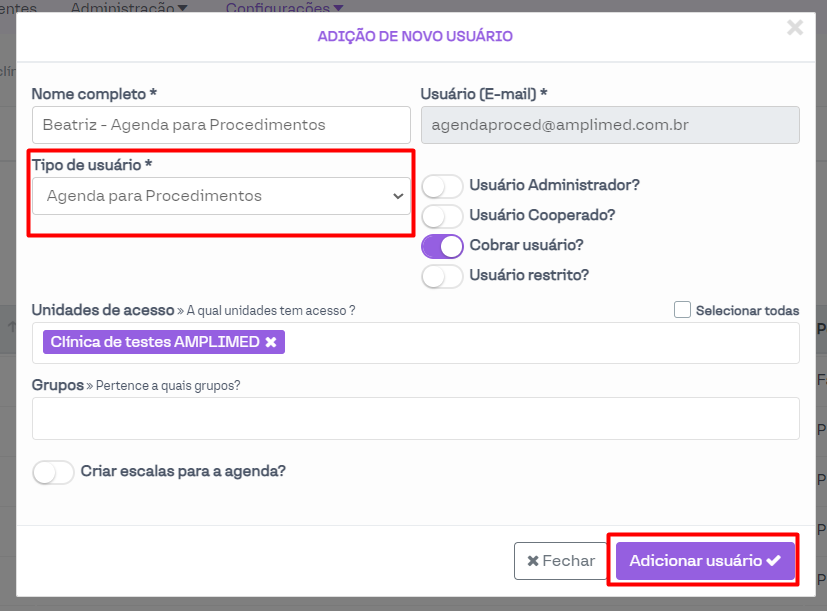Click the Adição de Novo Usuário title
This screenshot has width=827, height=611.
pyautogui.click(x=415, y=36)
